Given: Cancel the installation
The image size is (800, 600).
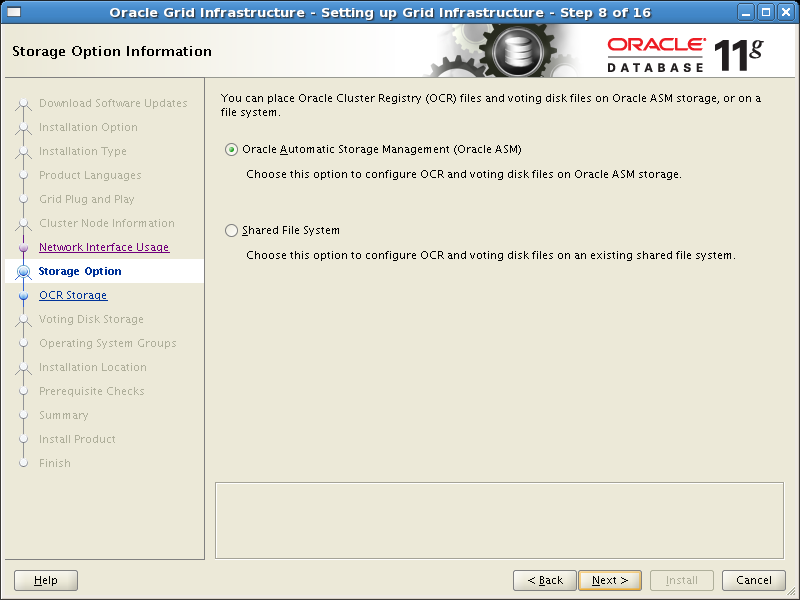Looking at the screenshot, I should pyautogui.click(x=754, y=580).
